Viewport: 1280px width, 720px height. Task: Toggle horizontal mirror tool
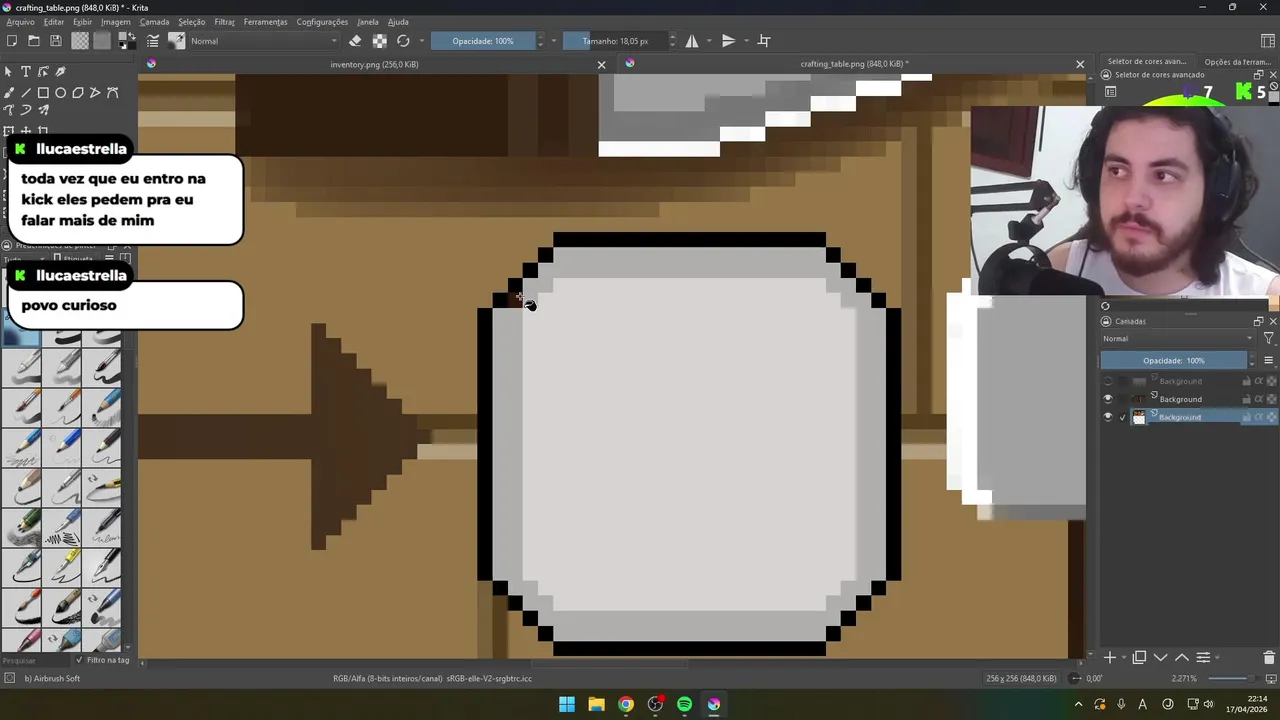point(692,41)
